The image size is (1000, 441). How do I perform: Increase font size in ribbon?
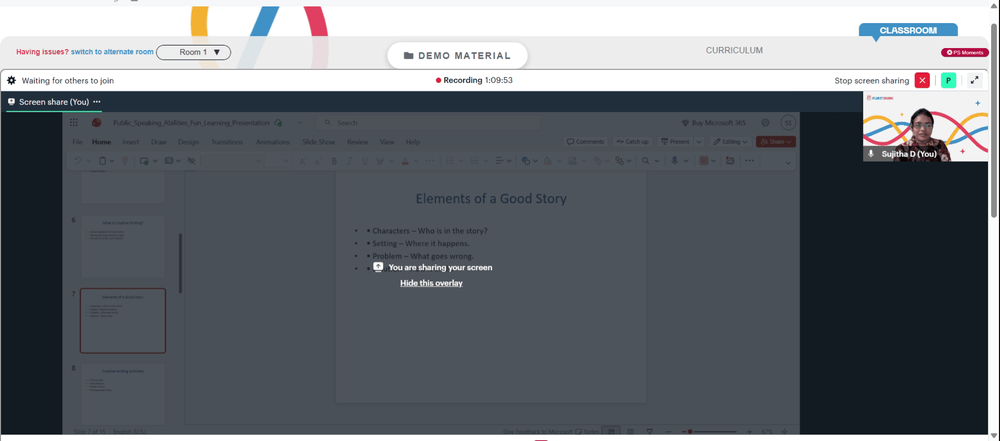coord(302,161)
